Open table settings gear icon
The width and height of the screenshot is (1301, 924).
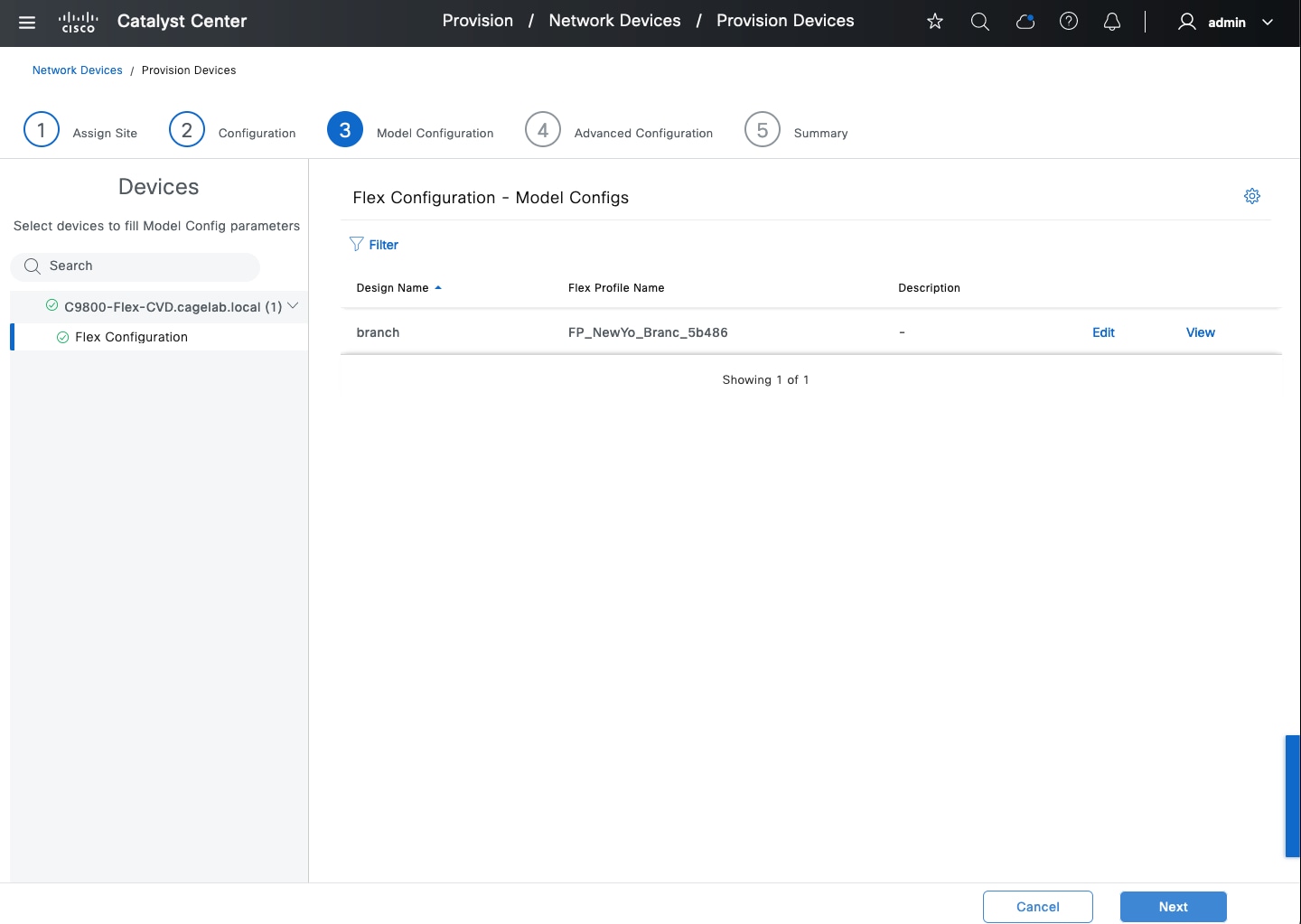coord(1251,196)
